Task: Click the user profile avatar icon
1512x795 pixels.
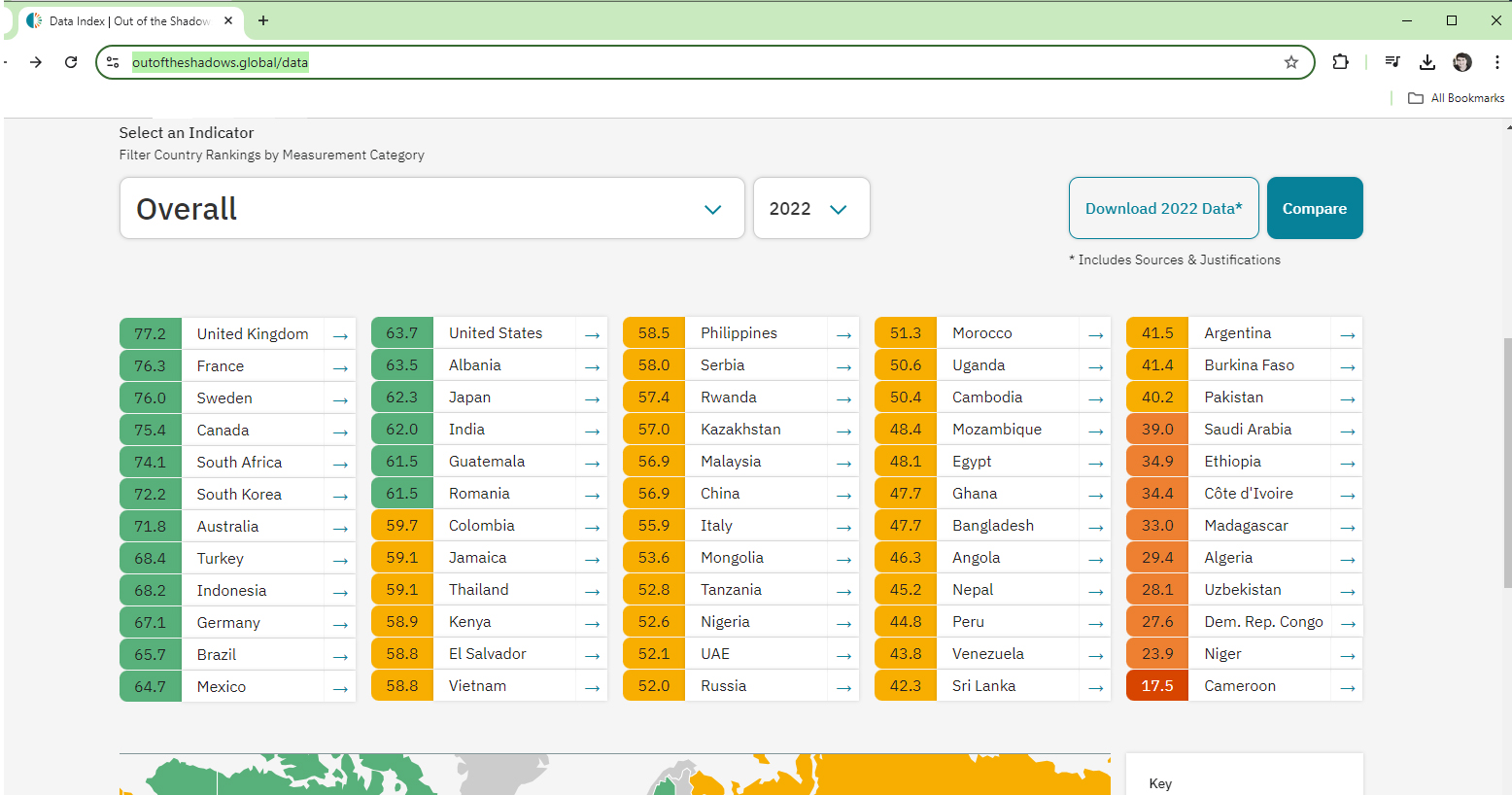Action: click(1461, 62)
